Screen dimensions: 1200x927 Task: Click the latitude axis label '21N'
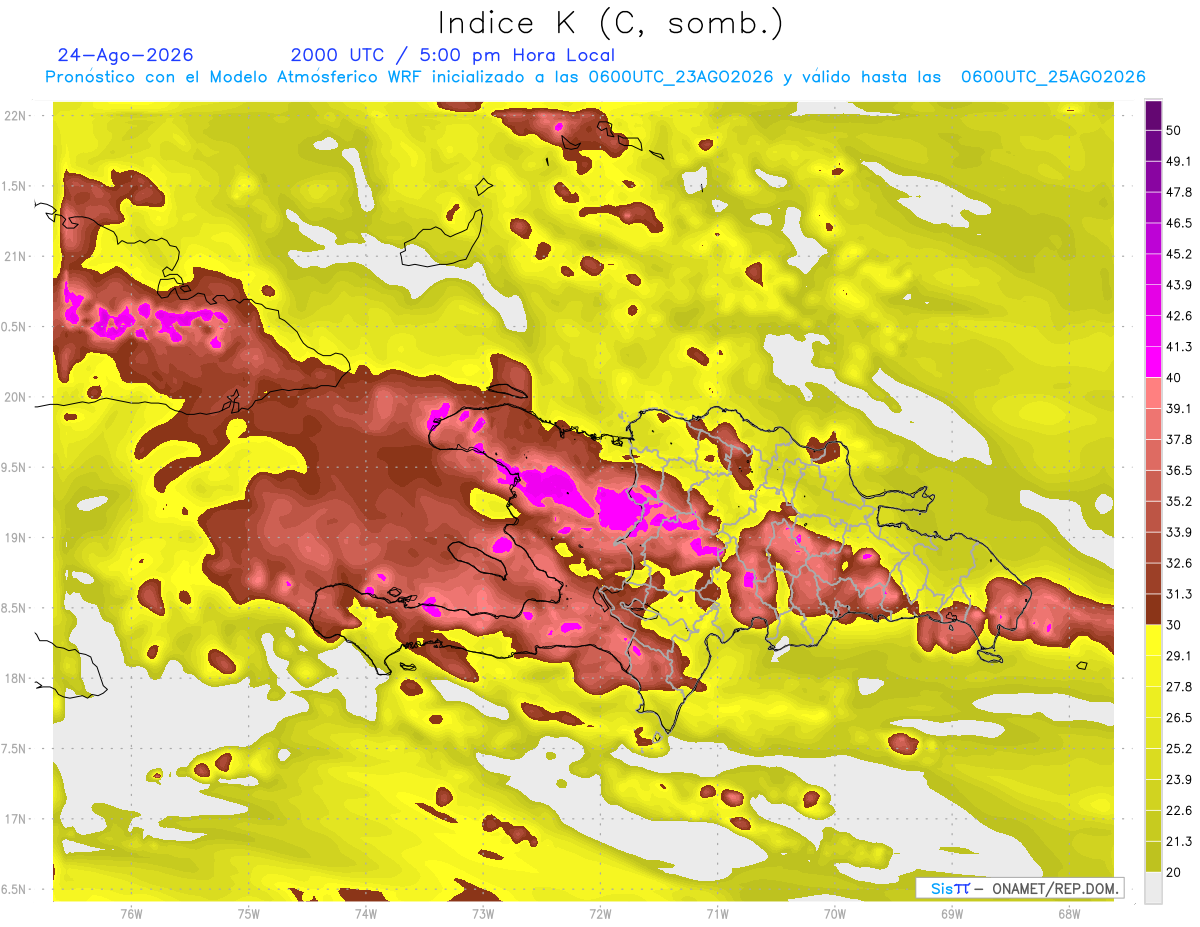pos(16,256)
